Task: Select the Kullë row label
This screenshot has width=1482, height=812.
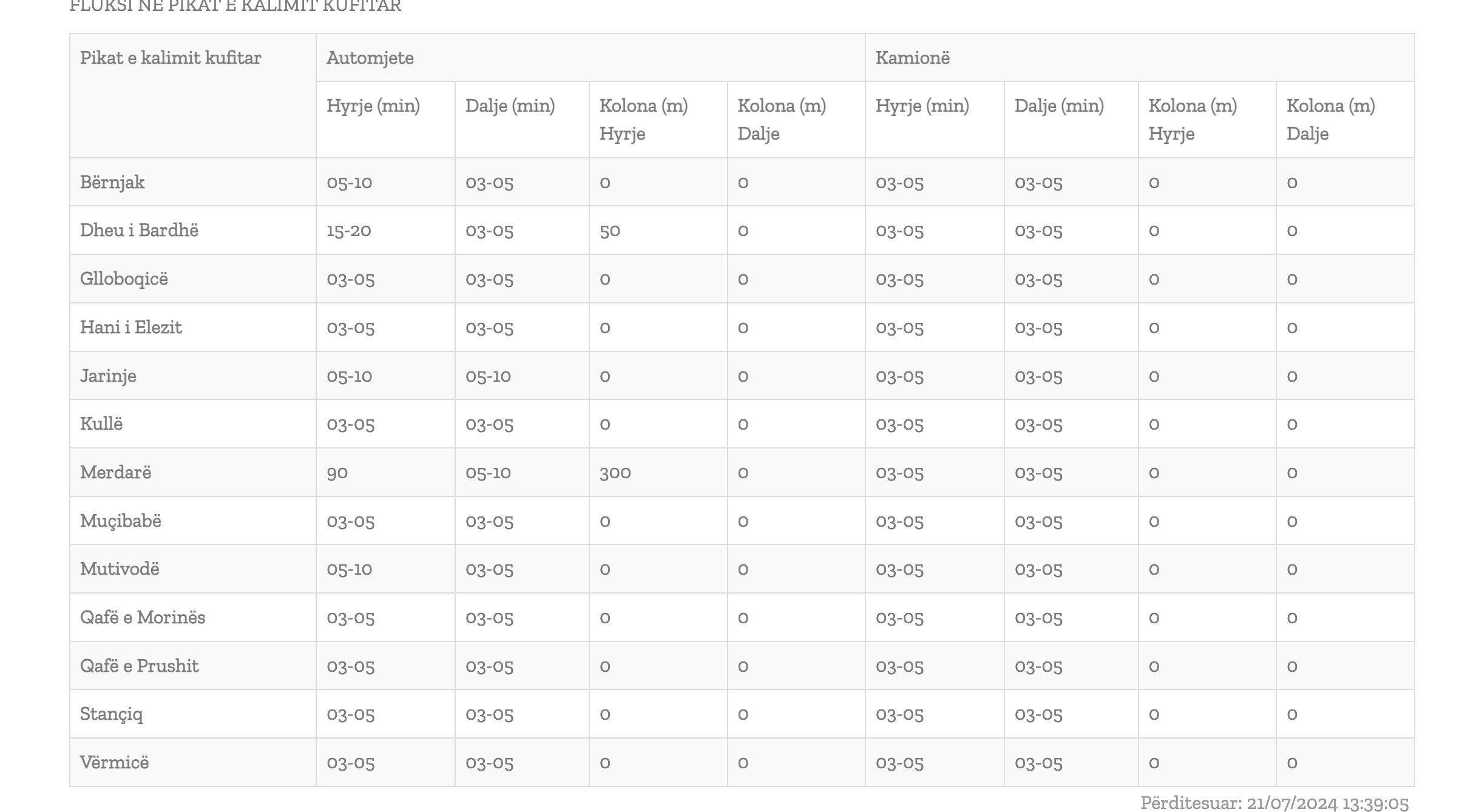Action: pos(101,424)
